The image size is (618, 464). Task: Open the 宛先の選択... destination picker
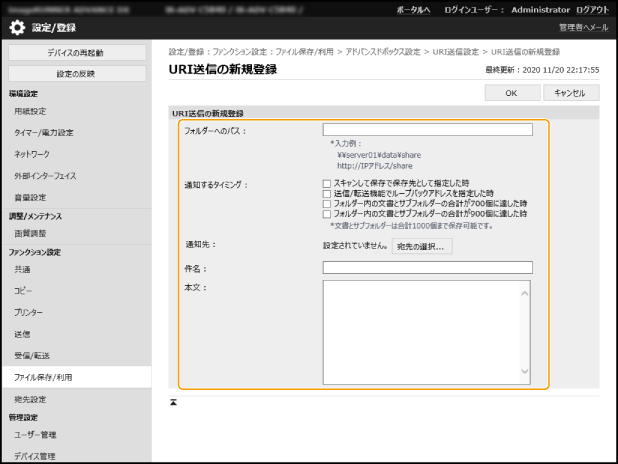422,246
